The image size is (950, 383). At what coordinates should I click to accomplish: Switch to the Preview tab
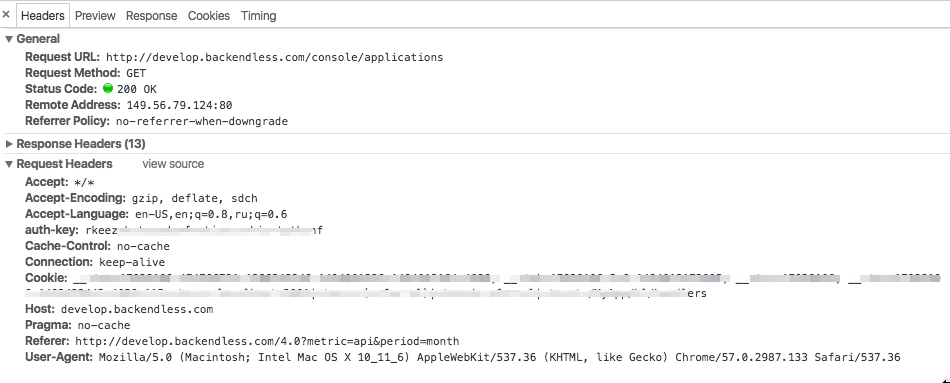95,16
